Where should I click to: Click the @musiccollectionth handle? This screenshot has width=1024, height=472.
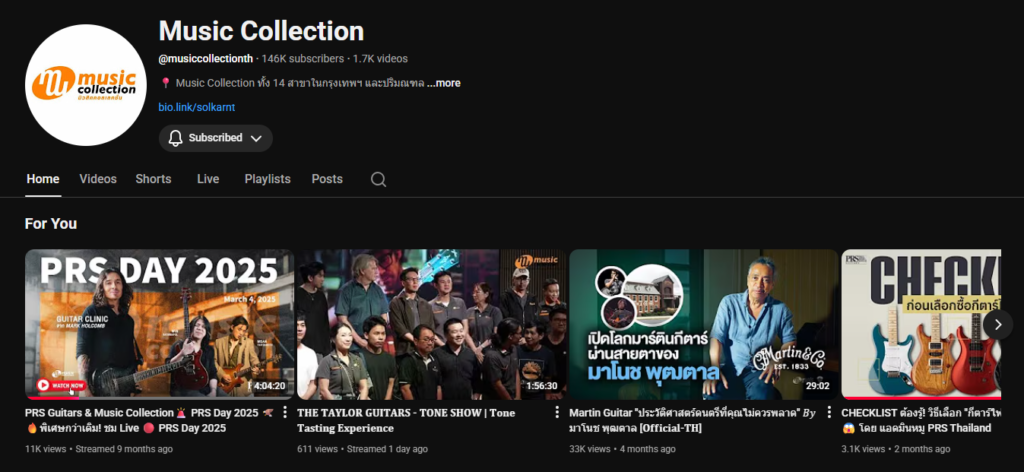click(206, 59)
